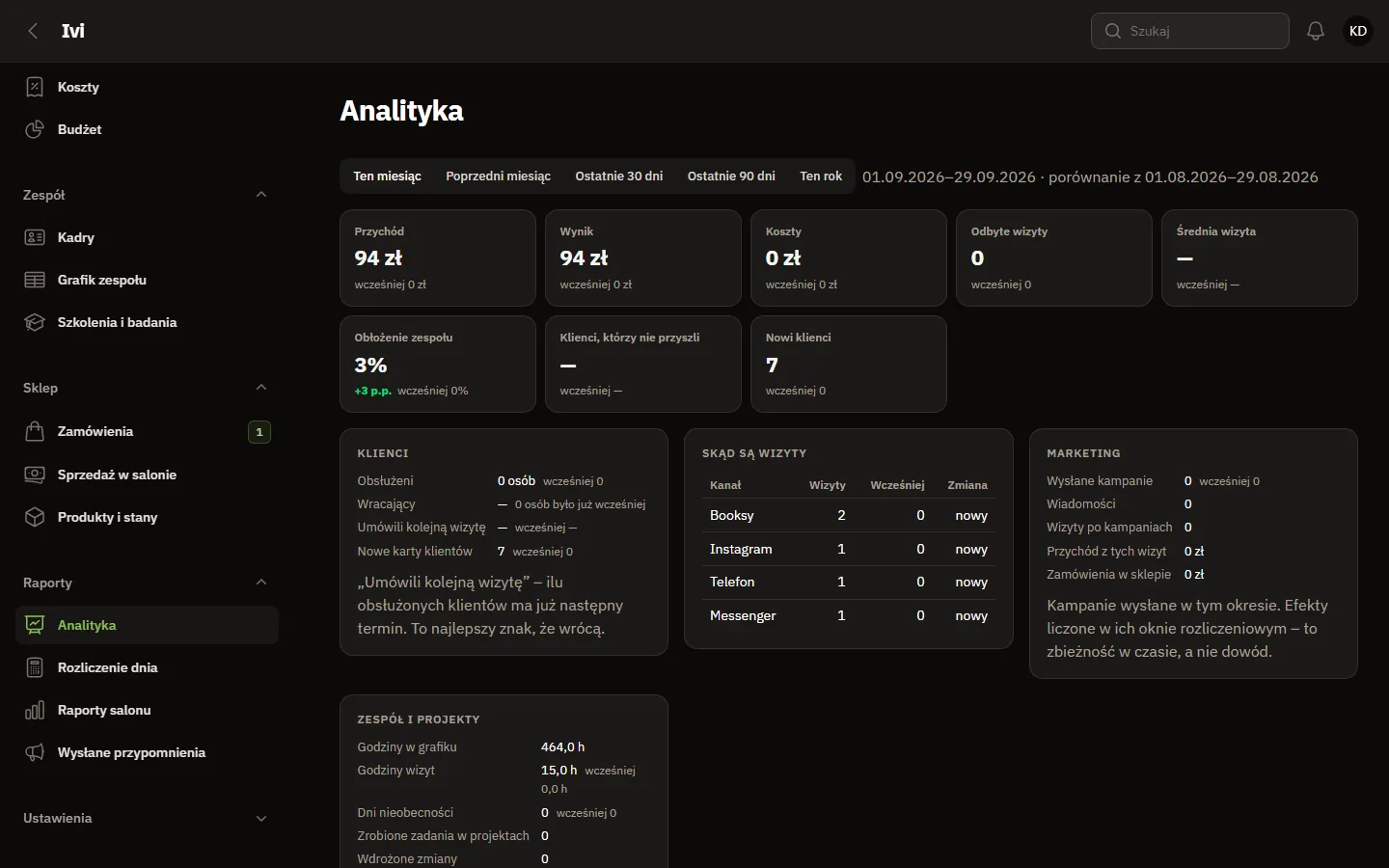
Task: Switch to the Ten rok tab
Action: point(821,176)
